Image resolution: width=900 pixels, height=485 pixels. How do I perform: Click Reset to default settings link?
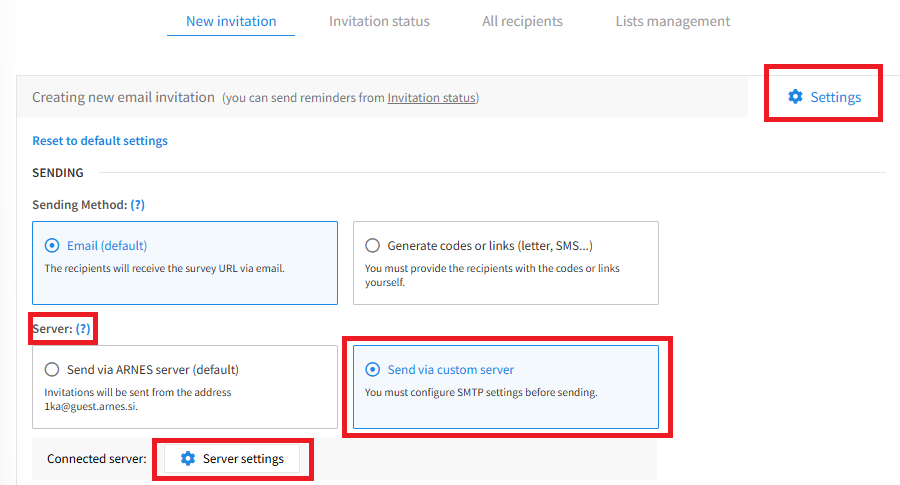coord(100,141)
